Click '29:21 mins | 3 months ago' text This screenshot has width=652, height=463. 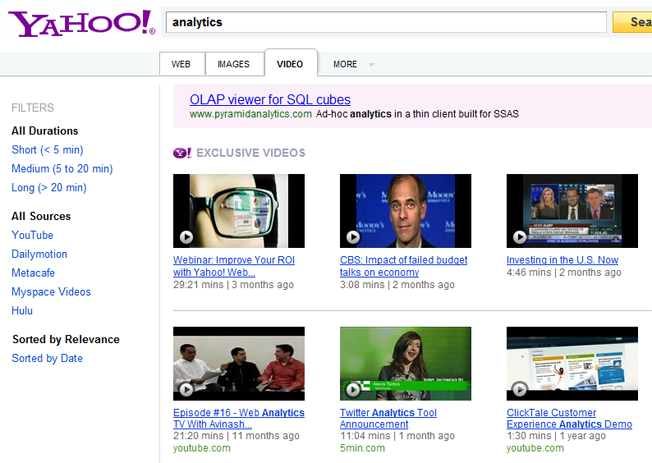(x=233, y=285)
